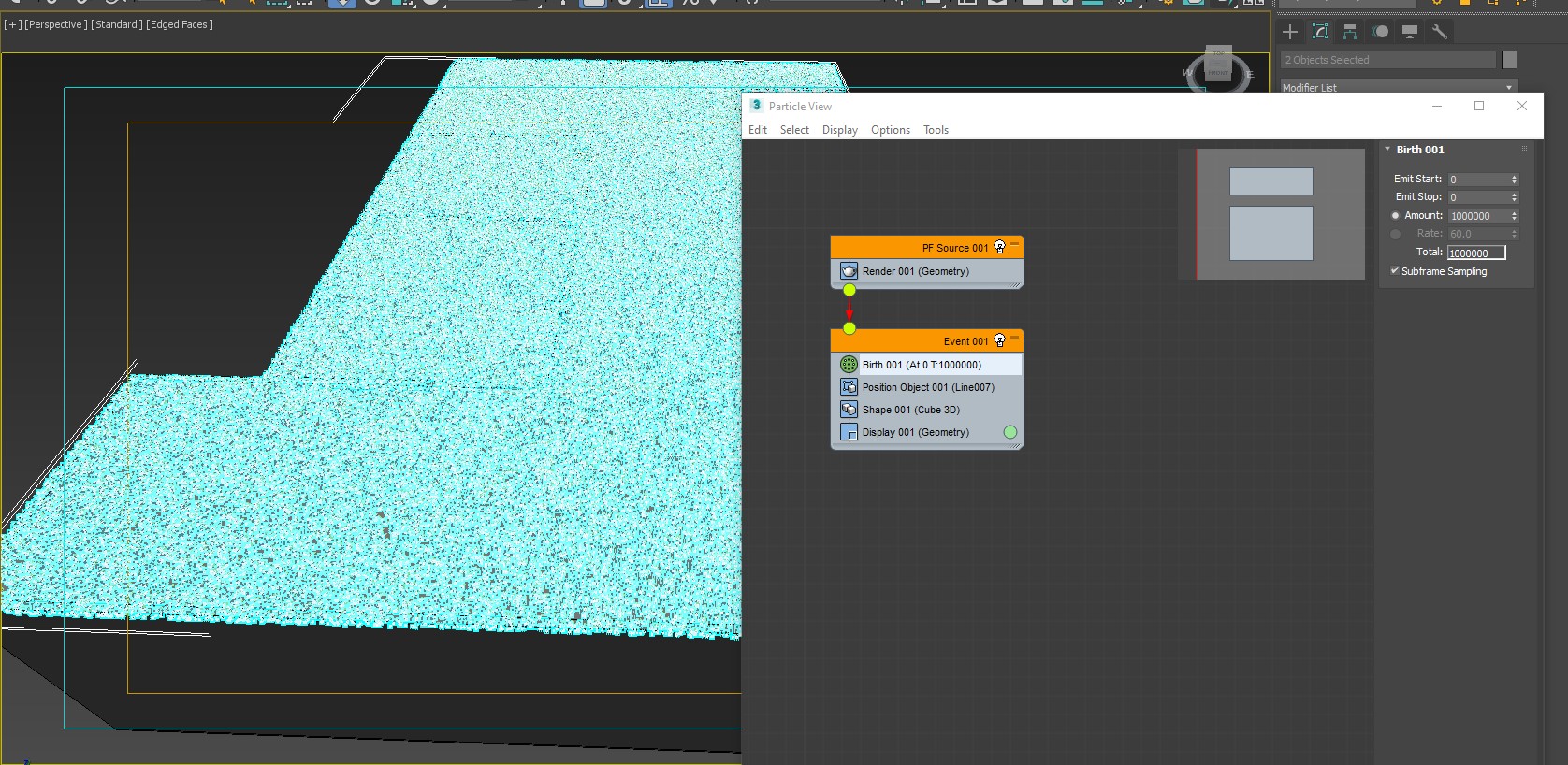Open the Hierarchy panel icon
This screenshot has height=765, width=1568.
1350,32
